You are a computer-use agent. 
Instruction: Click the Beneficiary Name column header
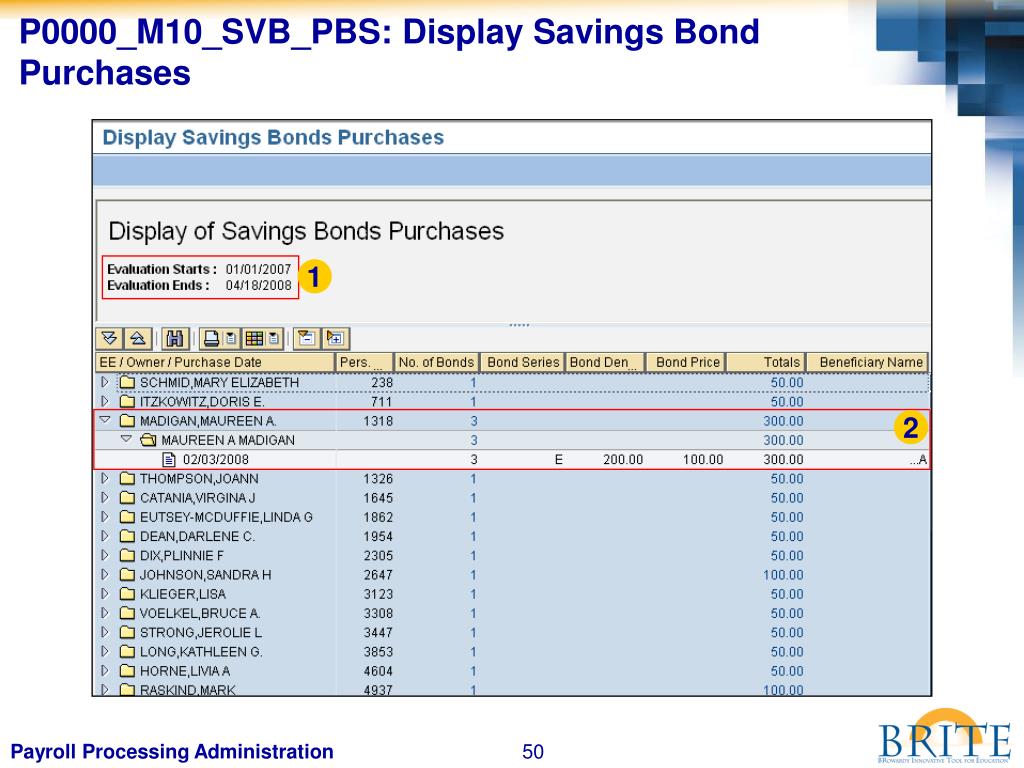[x=869, y=362]
